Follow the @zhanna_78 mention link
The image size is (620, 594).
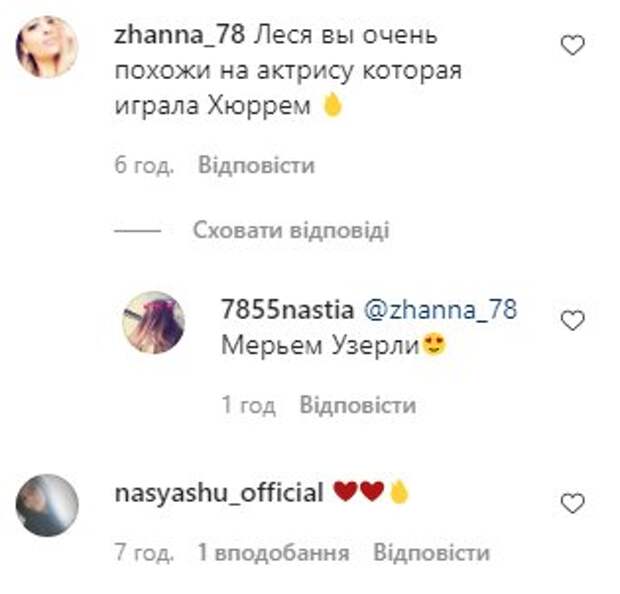coord(440,310)
